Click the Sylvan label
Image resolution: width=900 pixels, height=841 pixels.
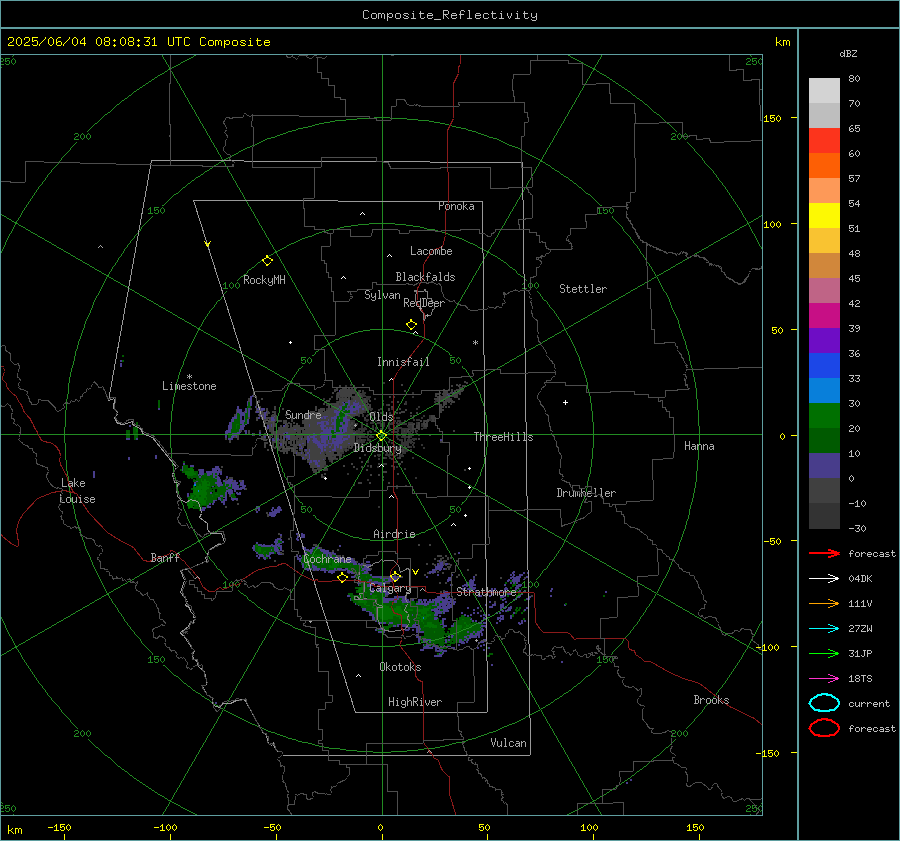[x=382, y=295]
